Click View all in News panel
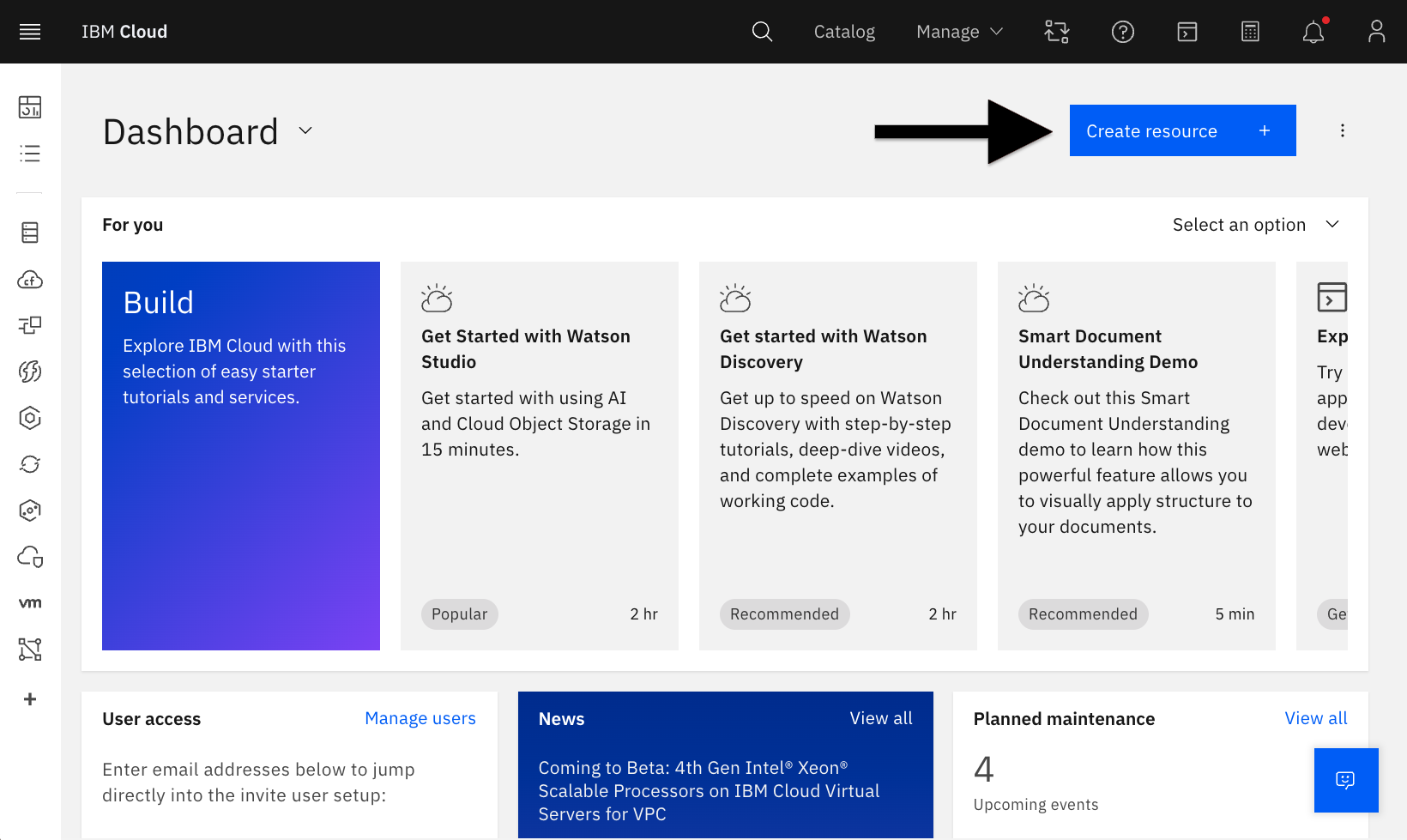This screenshot has width=1407, height=840. pyautogui.click(x=881, y=718)
